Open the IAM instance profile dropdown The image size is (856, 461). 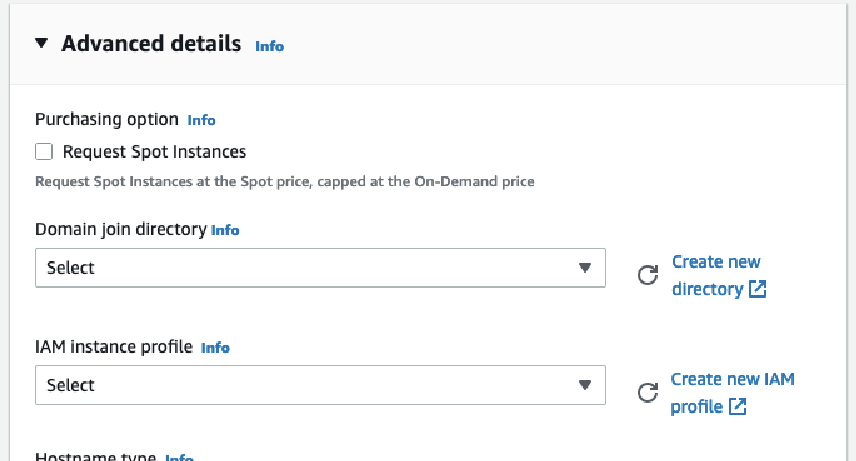click(x=320, y=385)
